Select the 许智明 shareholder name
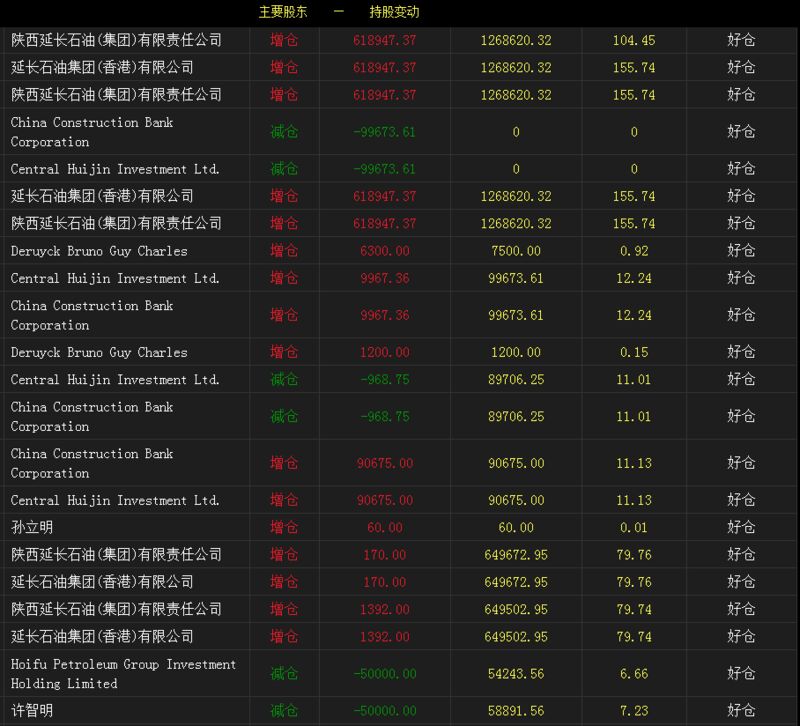Screen dimensions: 800x726 pos(32,711)
